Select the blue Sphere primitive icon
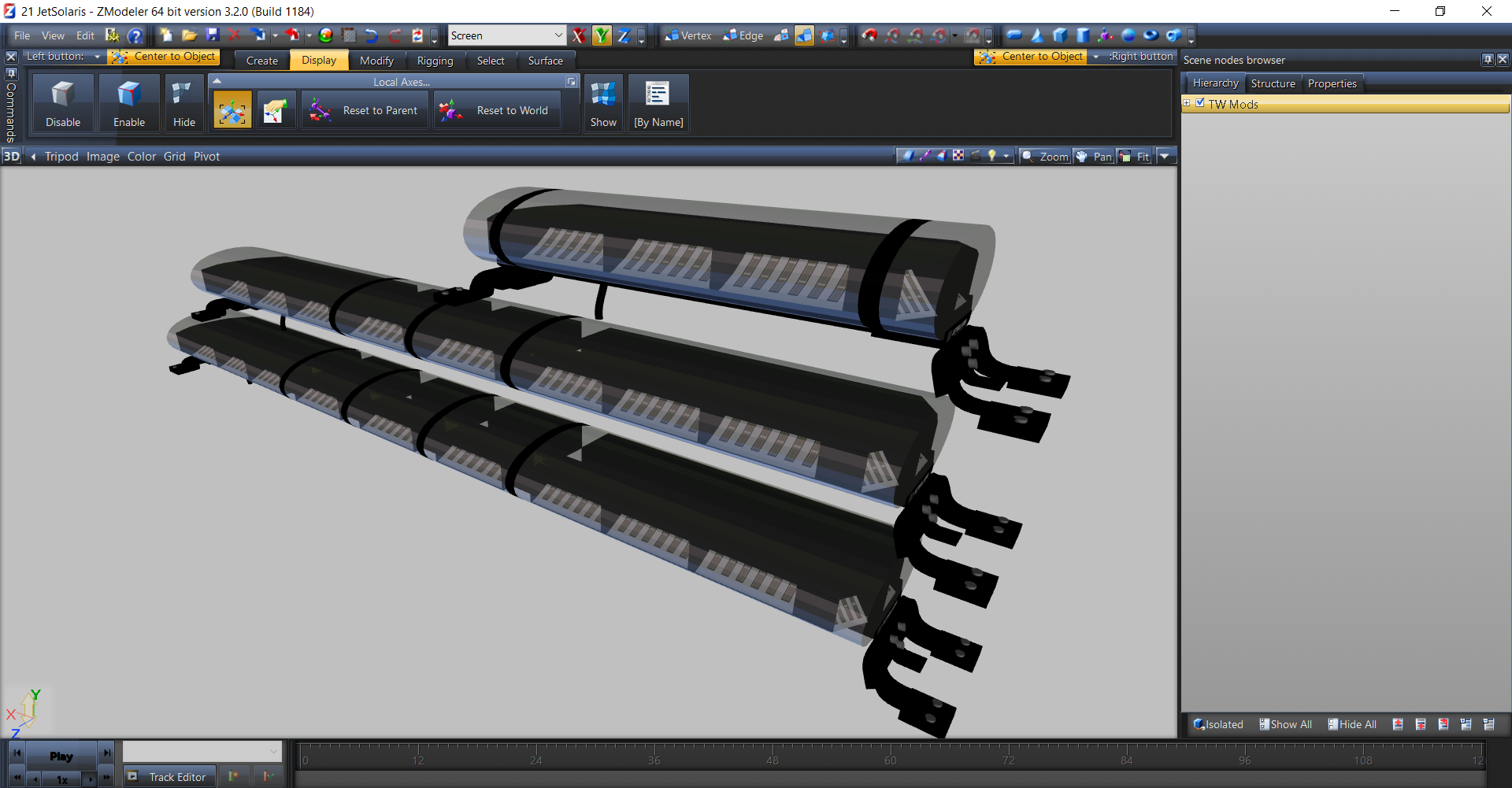The image size is (1512, 788). click(x=1128, y=35)
